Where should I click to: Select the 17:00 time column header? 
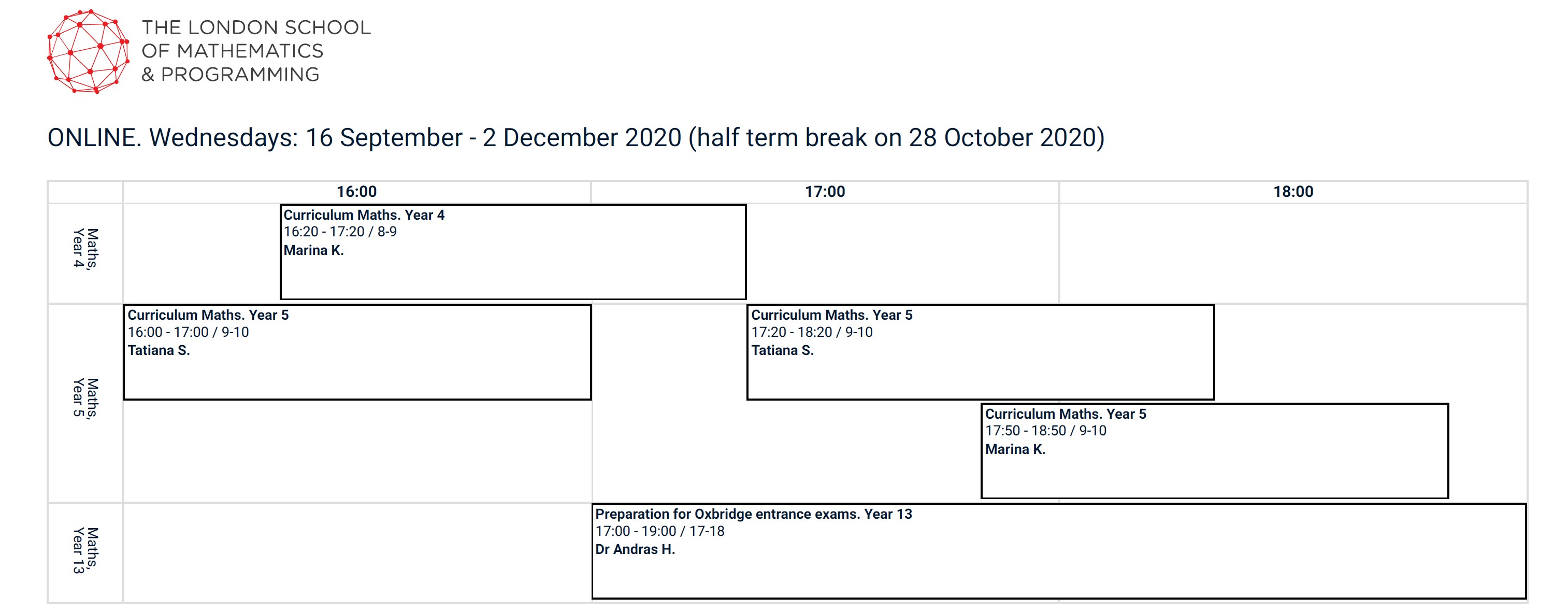click(825, 192)
